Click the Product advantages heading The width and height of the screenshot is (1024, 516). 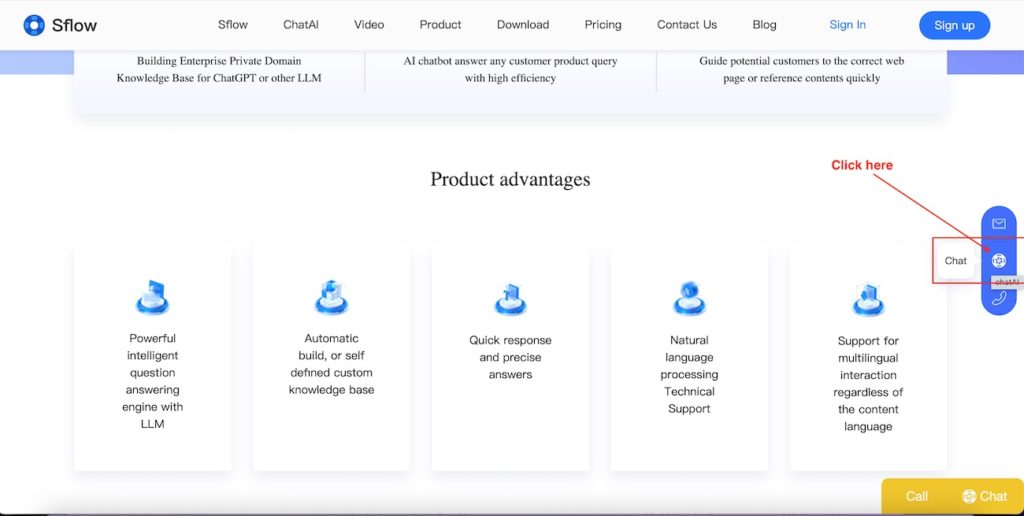tap(510, 179)
